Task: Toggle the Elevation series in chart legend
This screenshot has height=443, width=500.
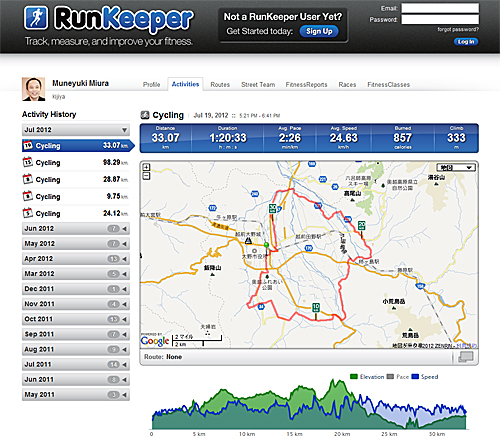Action: tap(367, 377)
